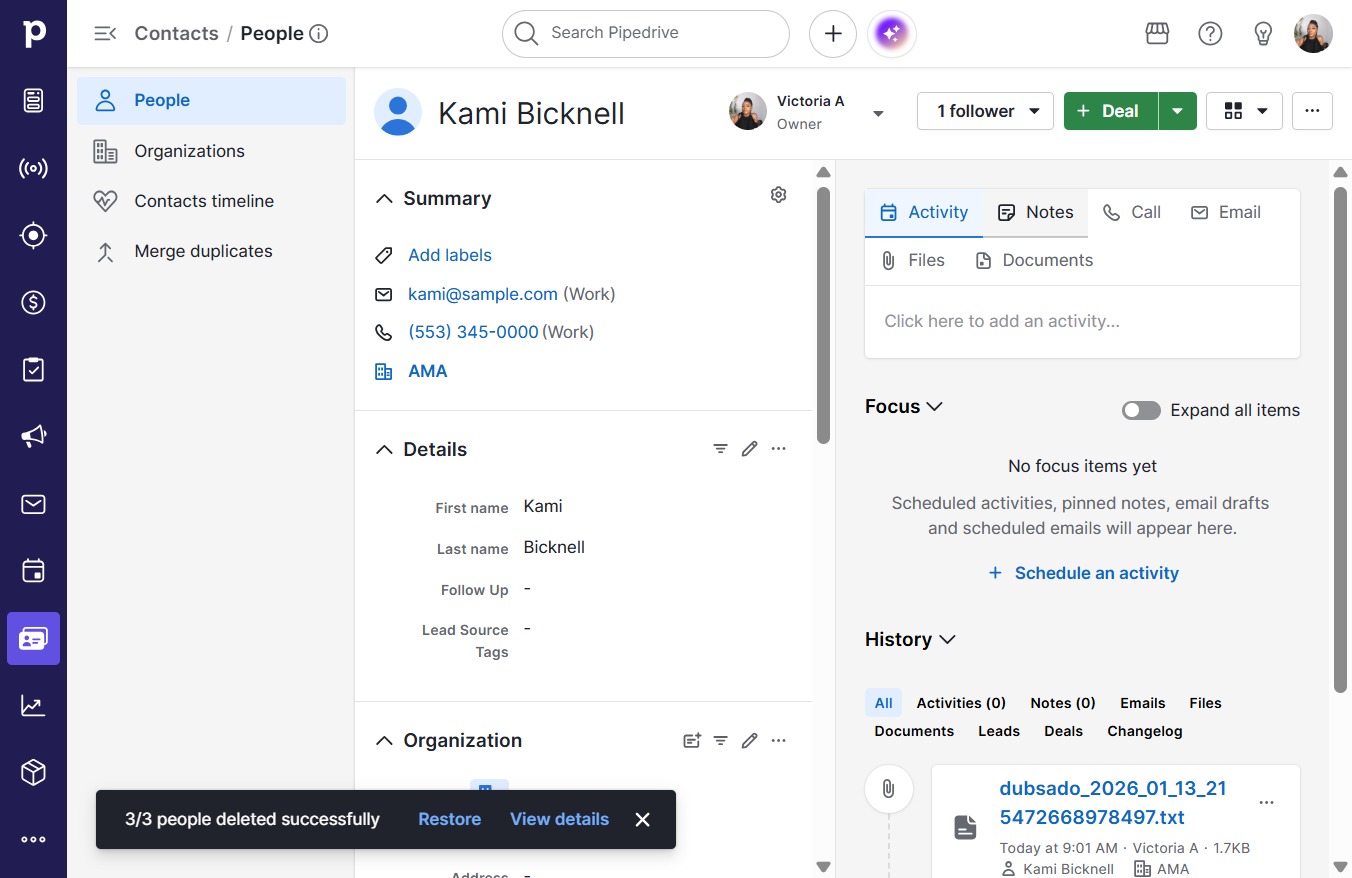Image resolution: width=1352 pixels, height=878 pixels.
Task: Open the dollar-sign Deals icon in sidebar
Action: click(x=33, y=302)
